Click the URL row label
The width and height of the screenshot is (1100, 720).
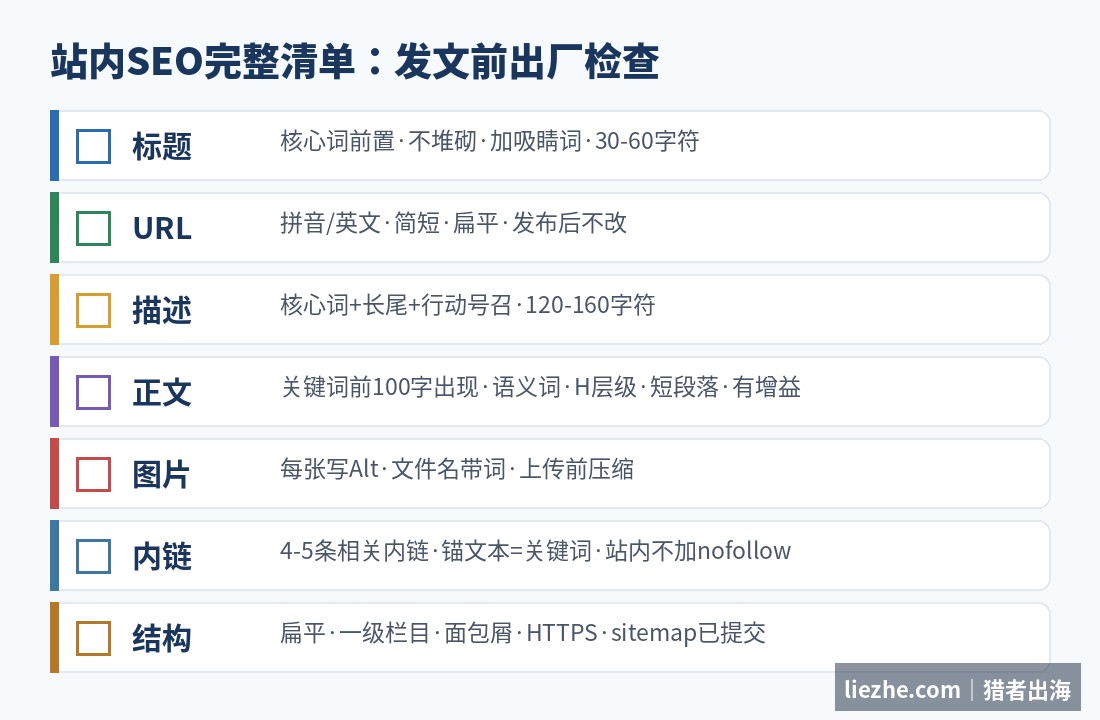pyautogui.click(x=162, y=229)
